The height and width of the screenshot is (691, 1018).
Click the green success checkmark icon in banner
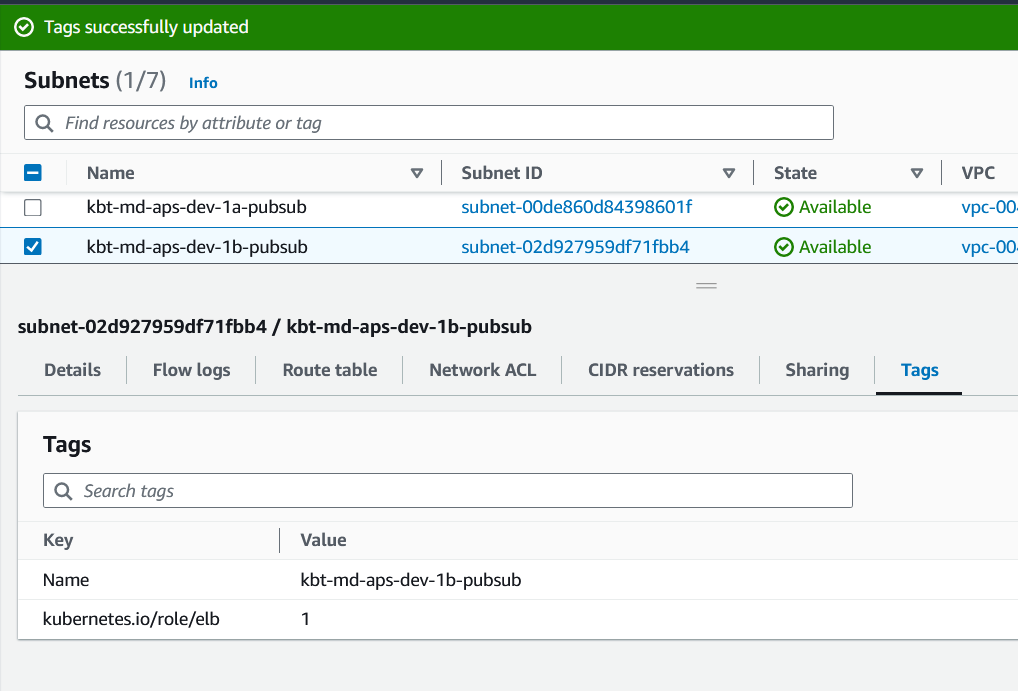click(x=24, y=27)
